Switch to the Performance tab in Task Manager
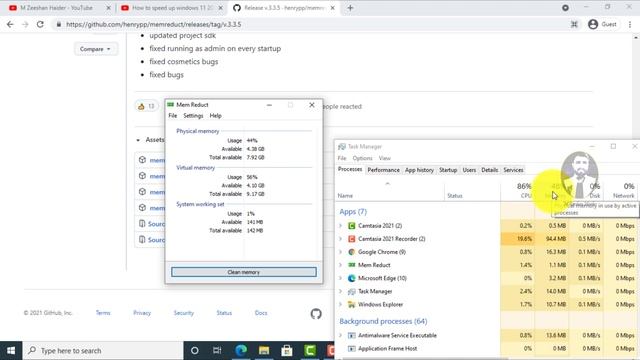The height and width of the screenshot is (360, 640). coord(383,170)
